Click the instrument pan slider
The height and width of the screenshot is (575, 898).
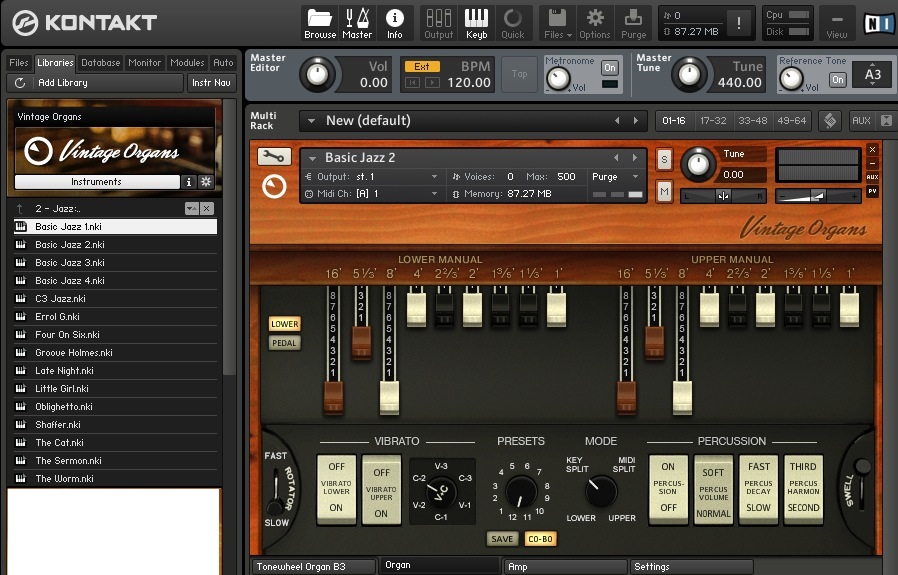pos(723,196)
